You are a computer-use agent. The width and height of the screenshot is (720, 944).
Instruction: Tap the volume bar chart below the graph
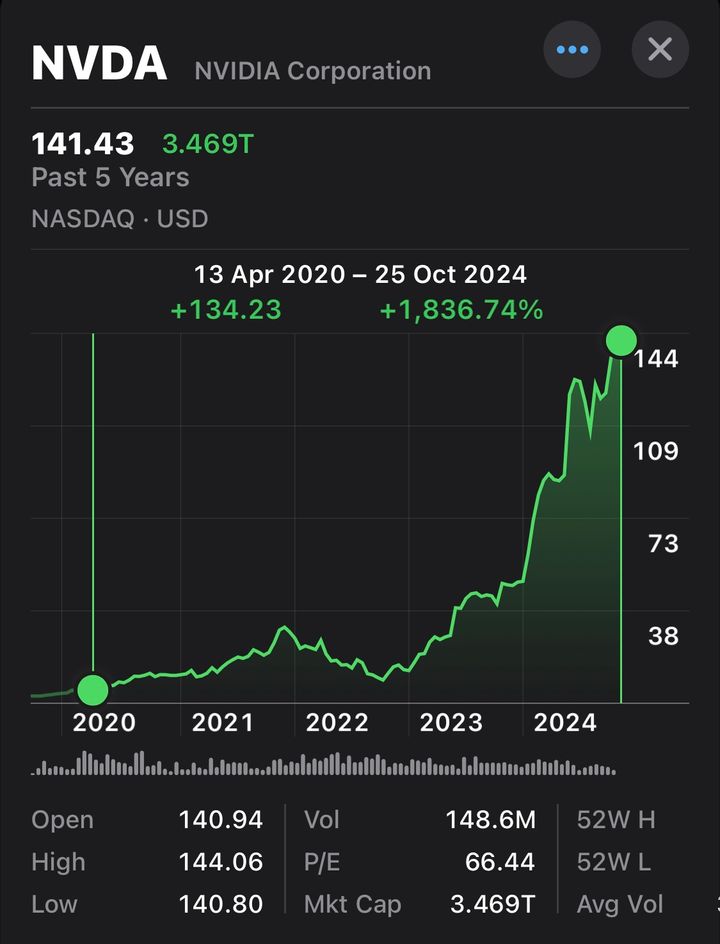323,763
